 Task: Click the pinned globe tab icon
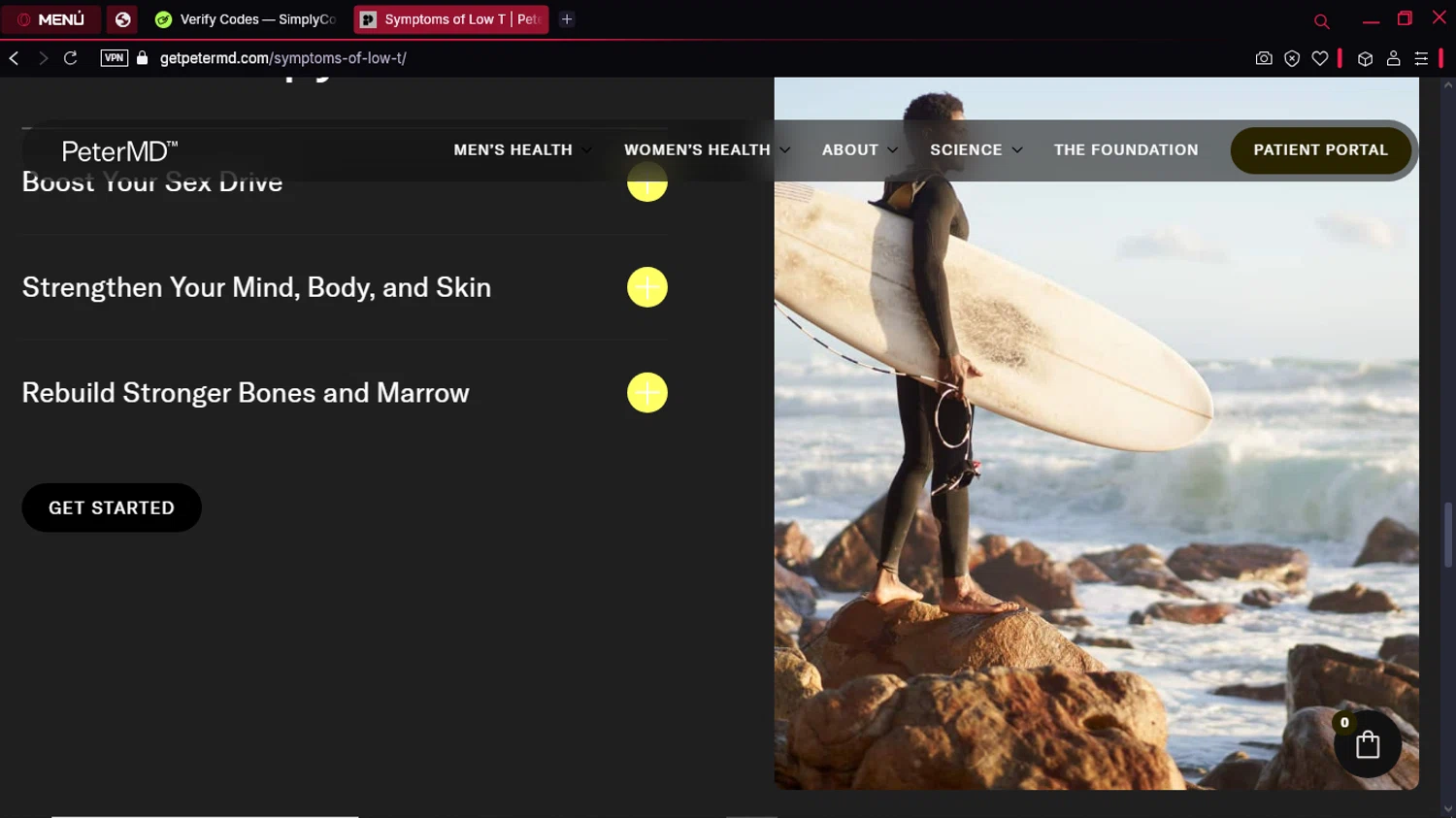122,19
